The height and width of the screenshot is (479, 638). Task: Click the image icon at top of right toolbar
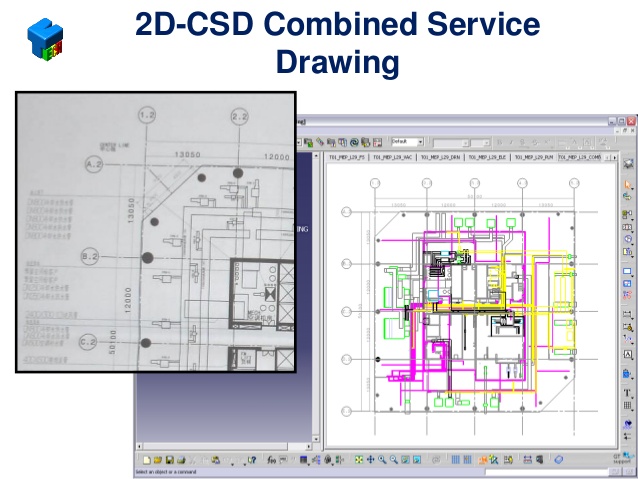pyautogui.click(x=628, y=164)
